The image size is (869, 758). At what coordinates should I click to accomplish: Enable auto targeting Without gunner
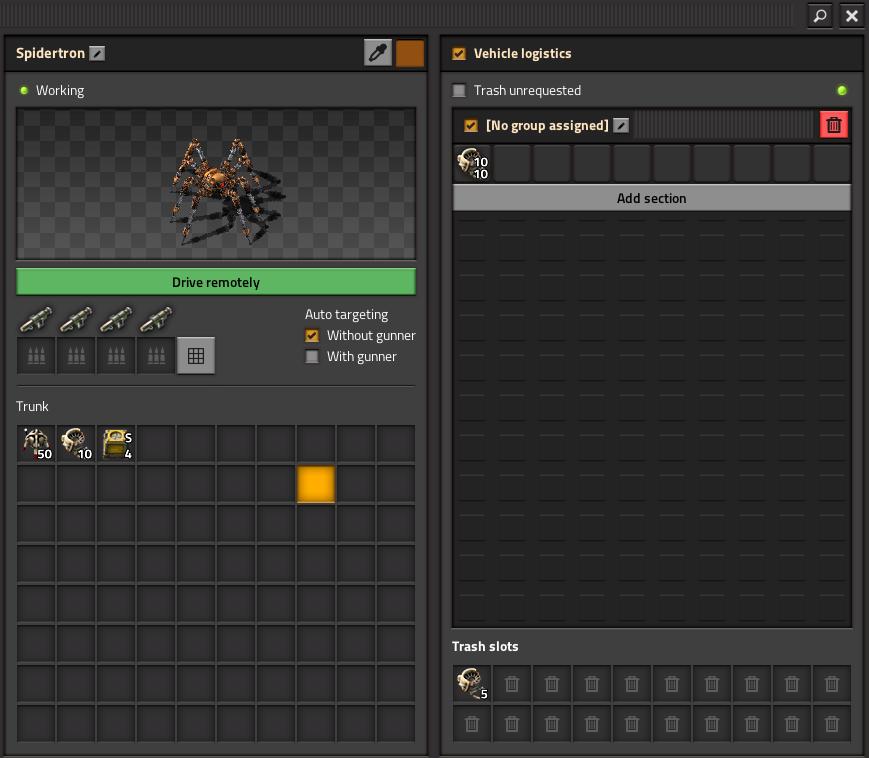312,336
